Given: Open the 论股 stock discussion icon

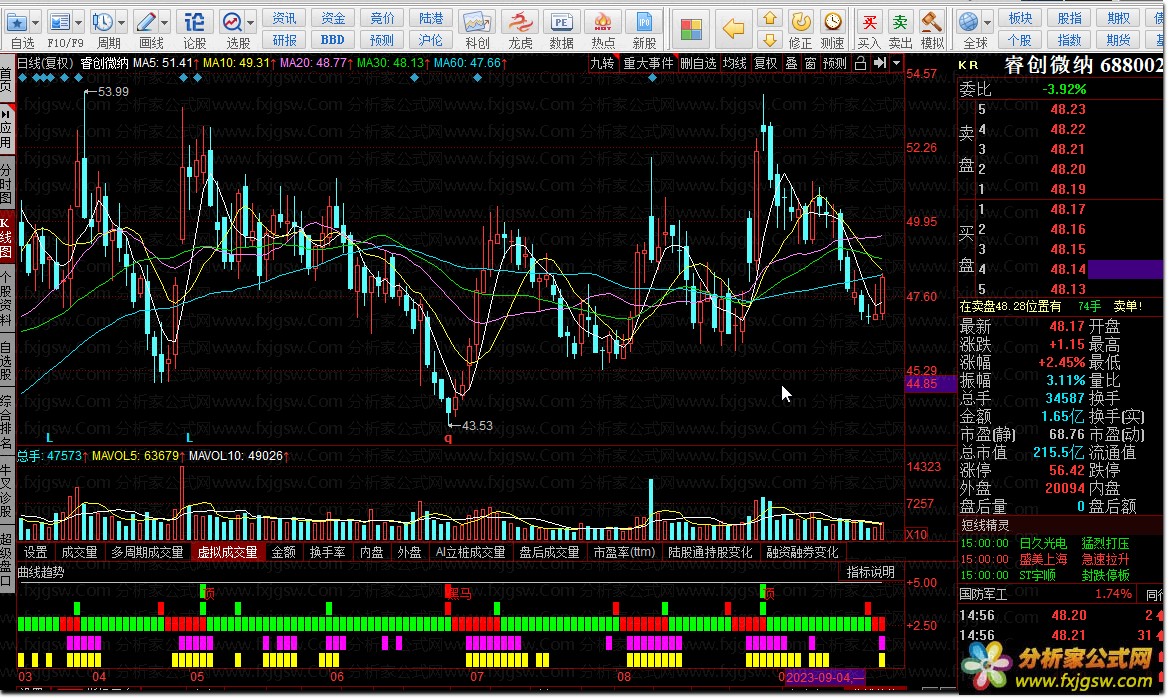Looking at the screenshot, I should 194,22.
